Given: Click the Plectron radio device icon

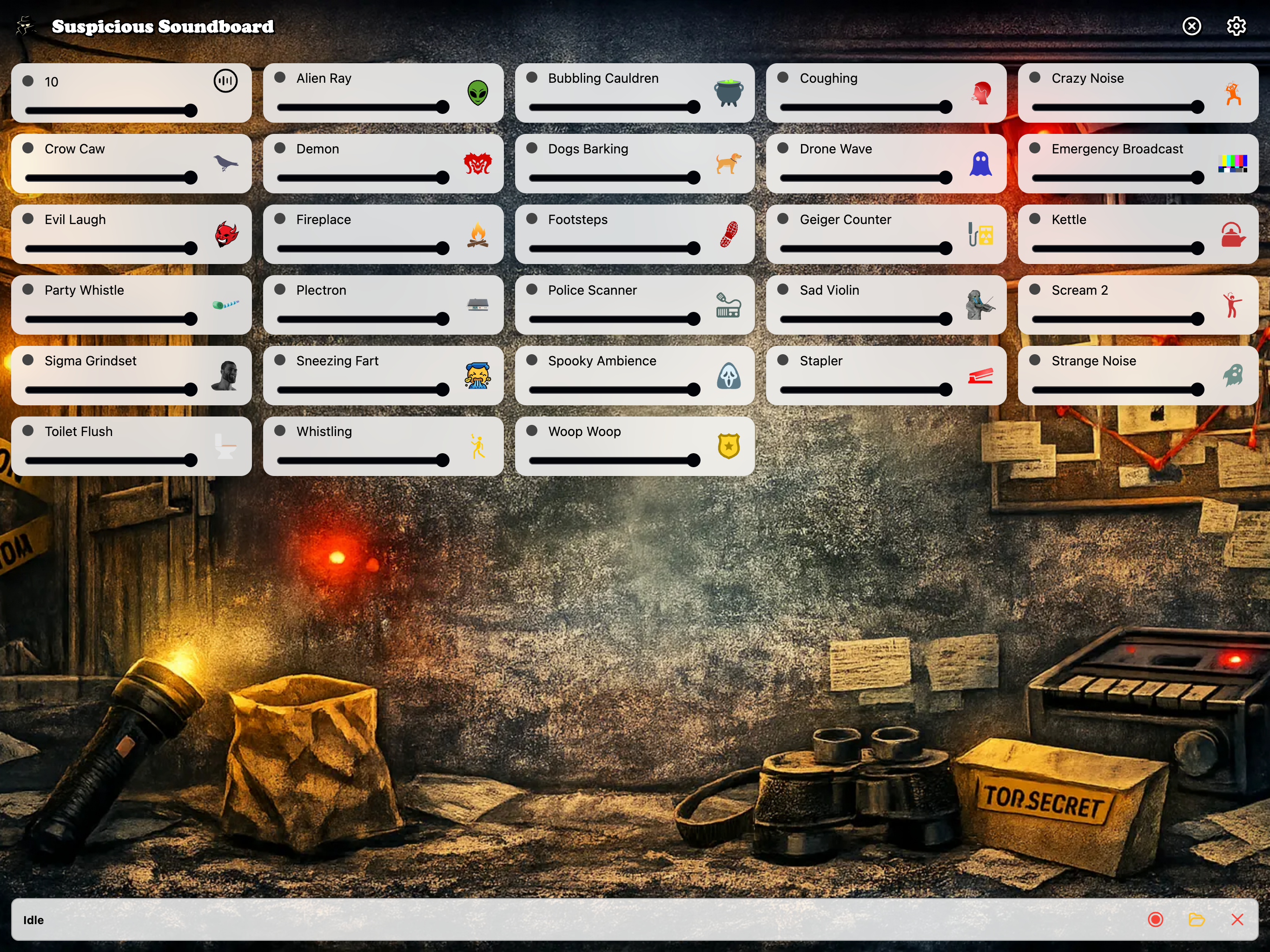Looking at the screenshot, I should click(477, 304).
